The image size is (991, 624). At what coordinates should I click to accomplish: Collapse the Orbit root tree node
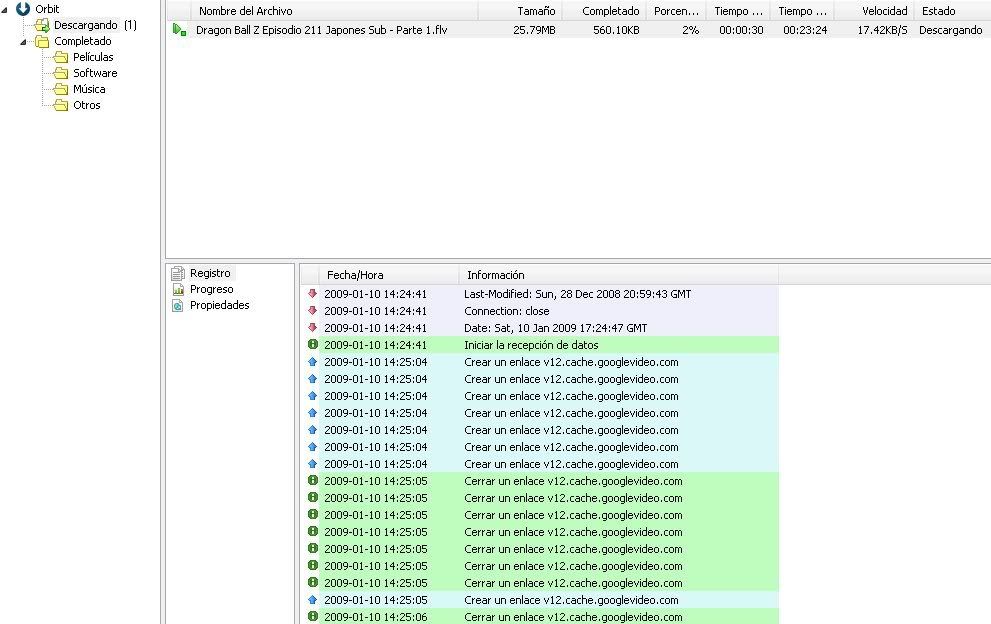coord(4,9)
